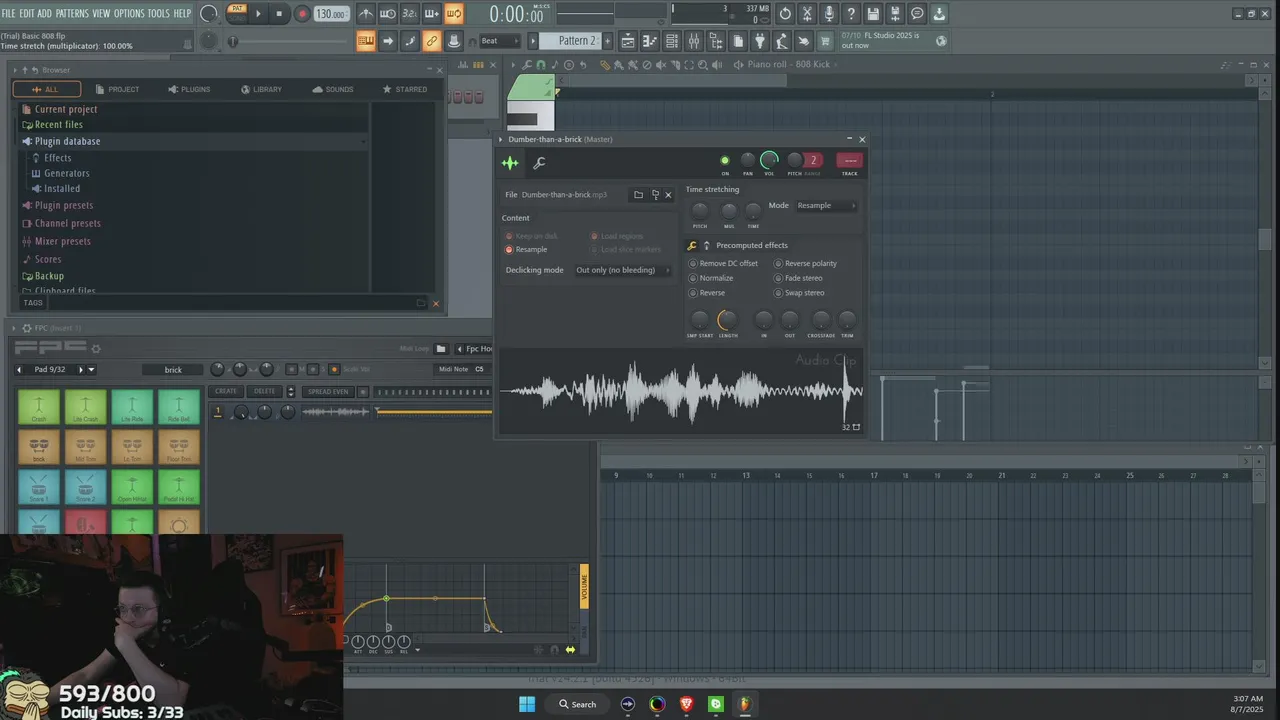Open the channel rack icon
1280x720 pixels.
(x=671, y=41)
